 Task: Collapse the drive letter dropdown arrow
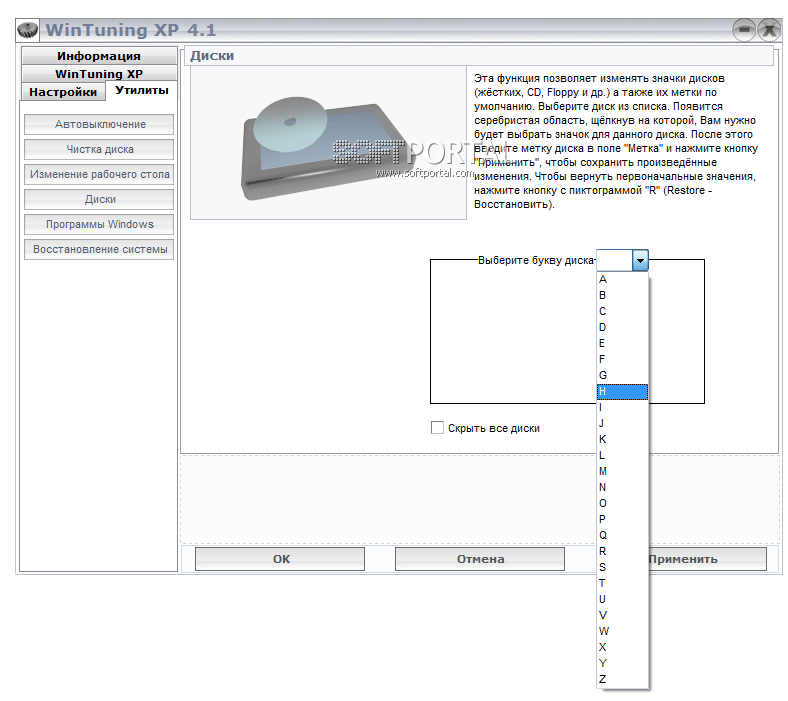(640, 260)
